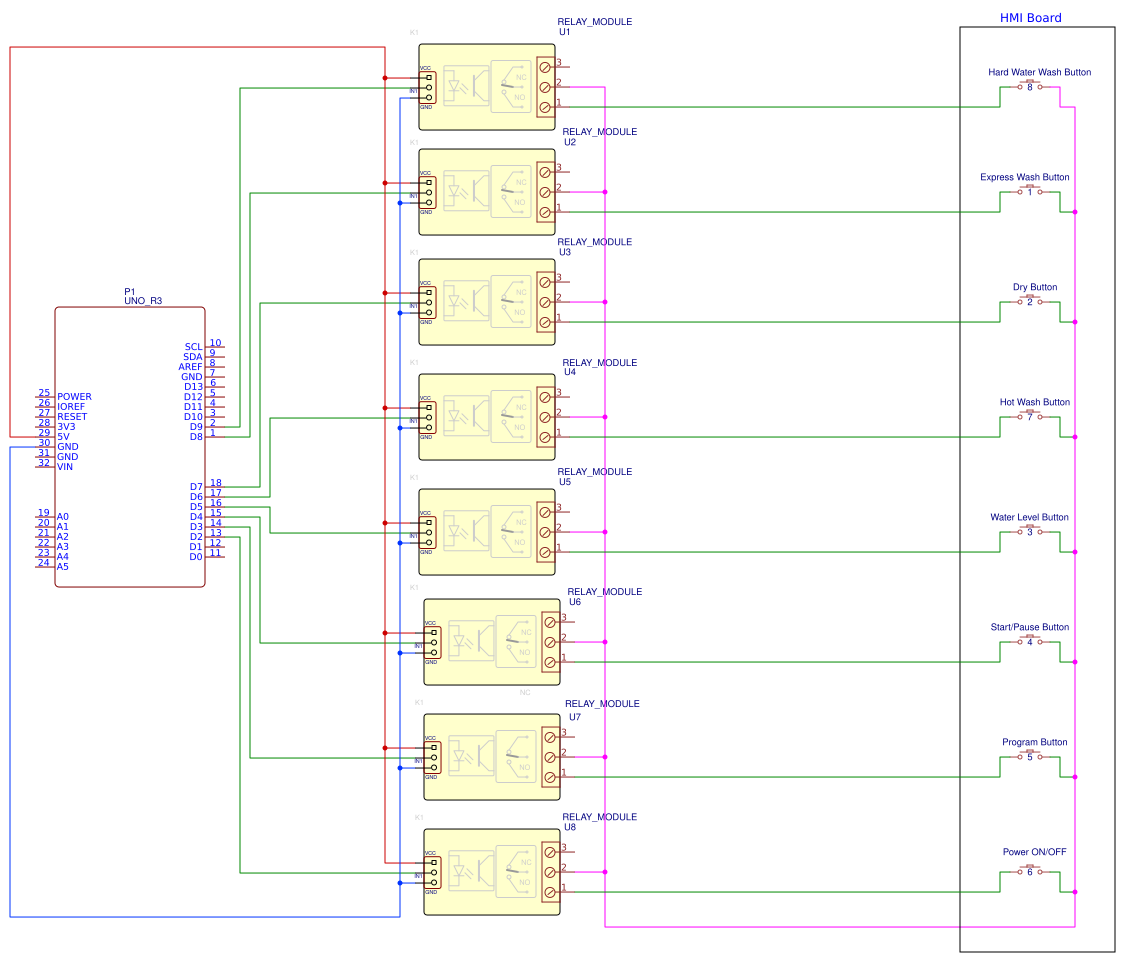Click the Dry Button switch symbol
This screenshot has width=1125, height=962.
pyautogui.click(x=1030, y=301)
